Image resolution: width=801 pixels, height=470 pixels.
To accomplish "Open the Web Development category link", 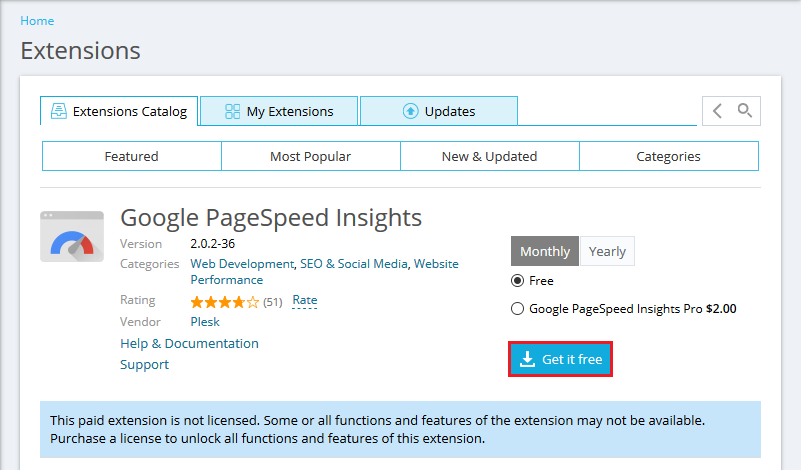I will 242,264.
